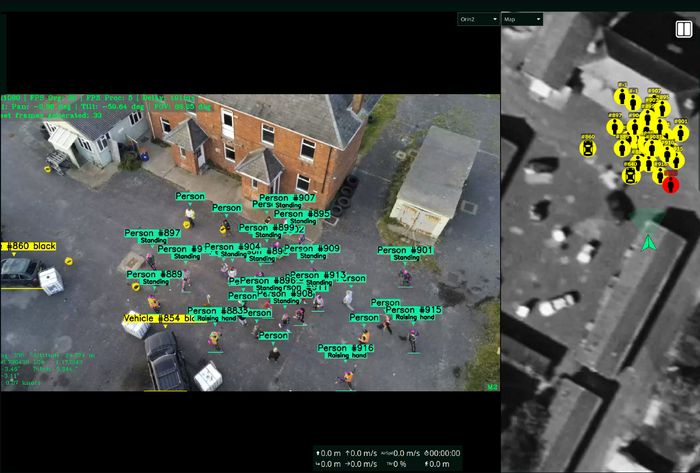Click the Person #907 label near the house

click(x=287, y=198)
